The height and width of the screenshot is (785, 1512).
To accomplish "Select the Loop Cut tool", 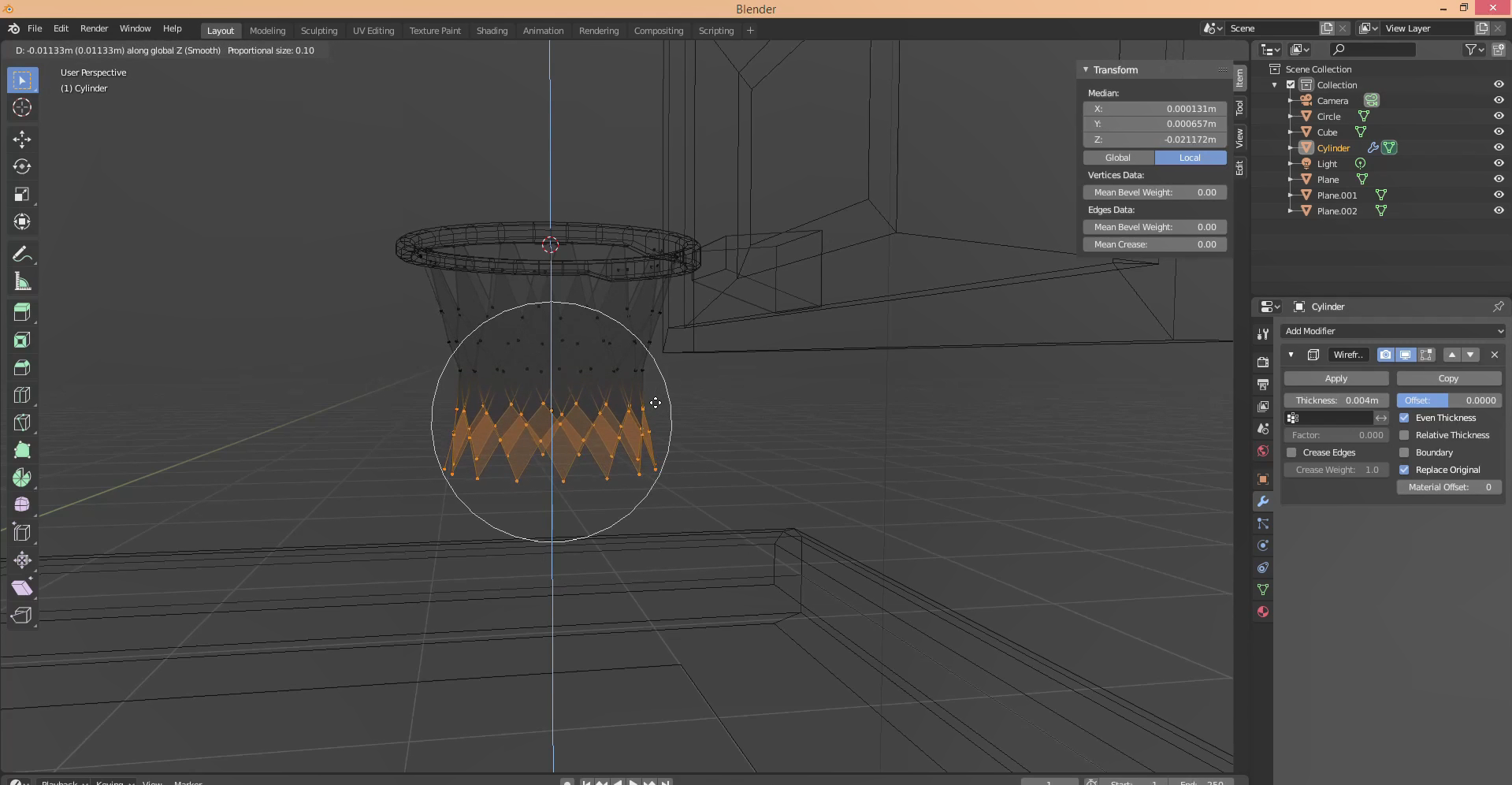I will 22,396.
